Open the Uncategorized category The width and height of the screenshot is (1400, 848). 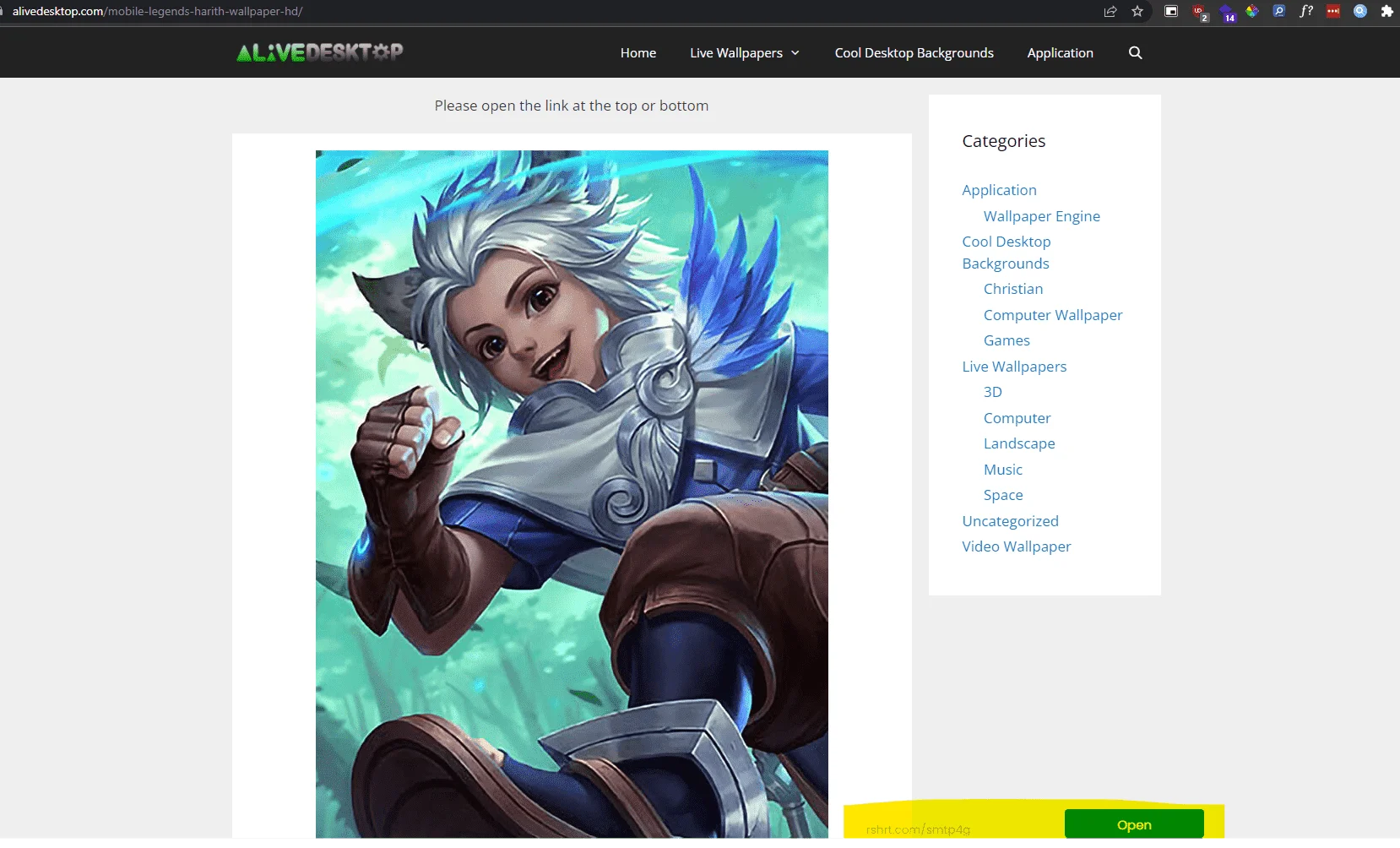point(1011,521)
